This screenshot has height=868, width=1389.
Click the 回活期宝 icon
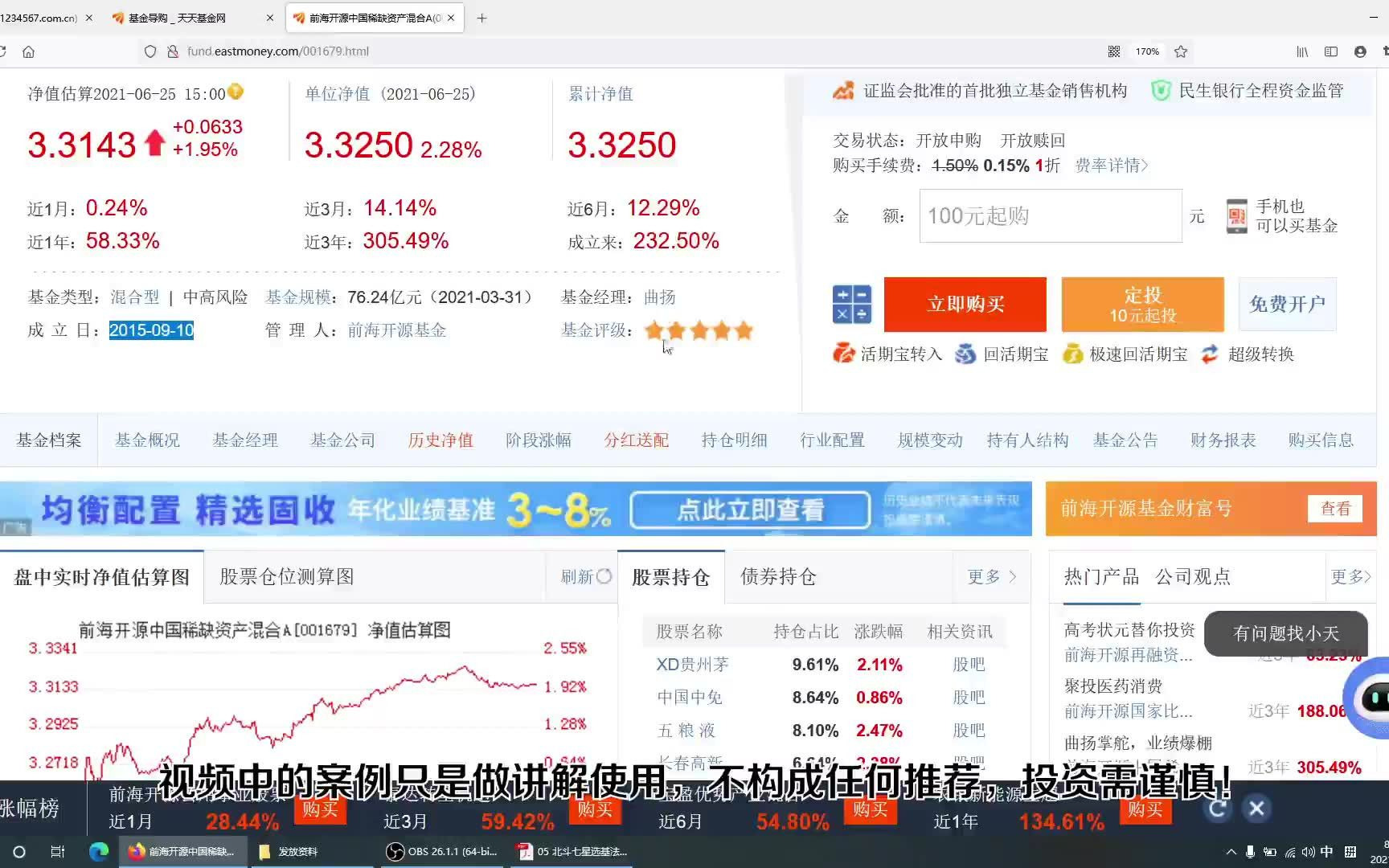pyautogui.click(x=965, y=354)
